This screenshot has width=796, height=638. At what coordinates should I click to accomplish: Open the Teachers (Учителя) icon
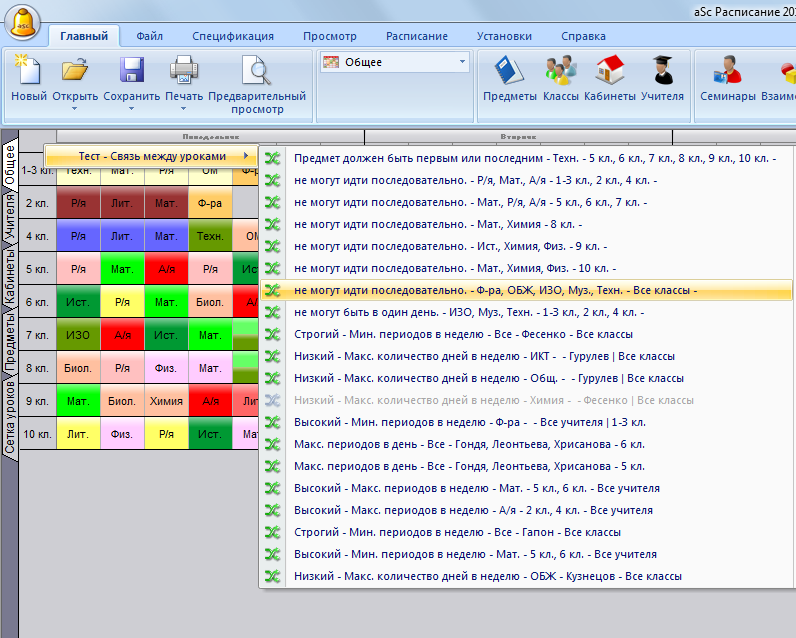(x=662, y=72)
